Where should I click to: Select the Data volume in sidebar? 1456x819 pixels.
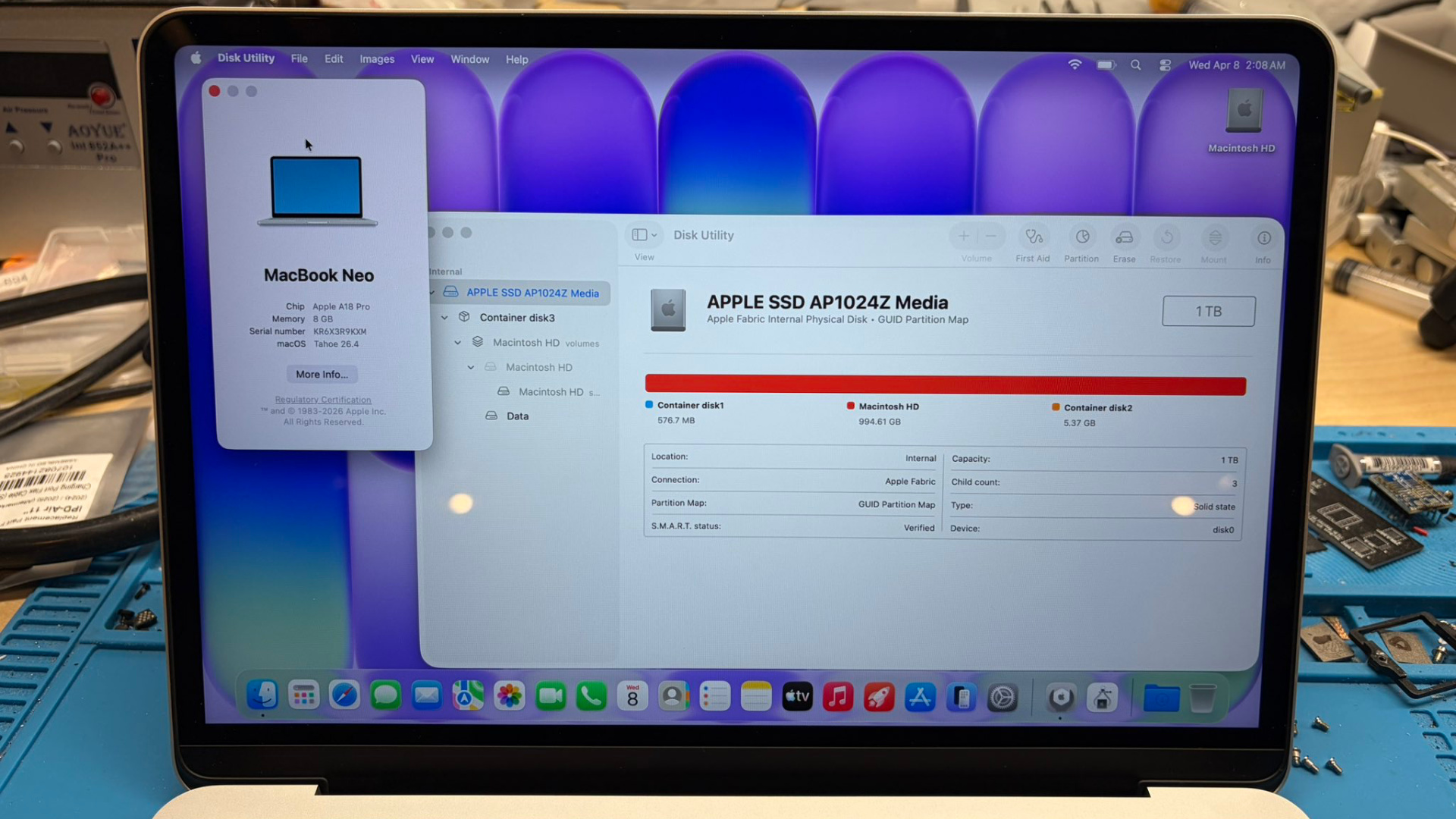517,416
